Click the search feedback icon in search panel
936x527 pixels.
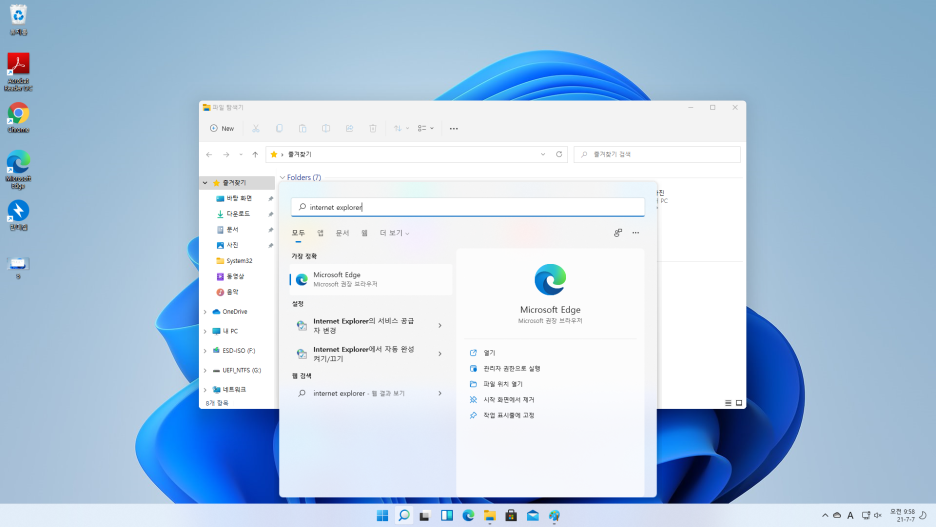(618, 233)
